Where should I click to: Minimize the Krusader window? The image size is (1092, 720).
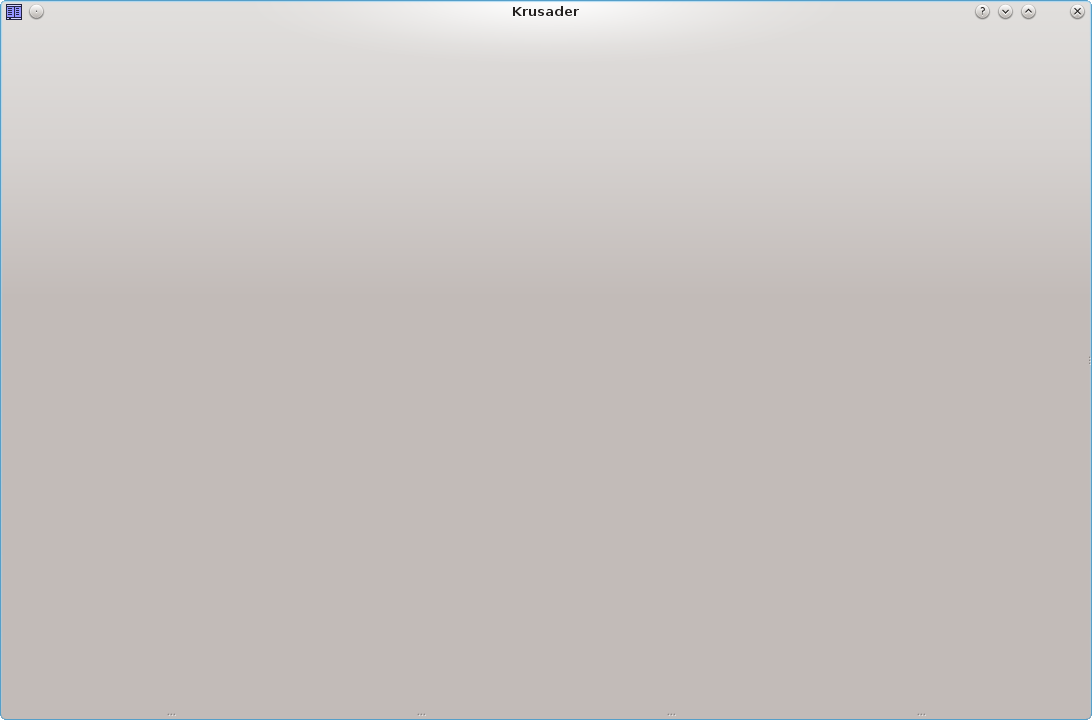1005,12
